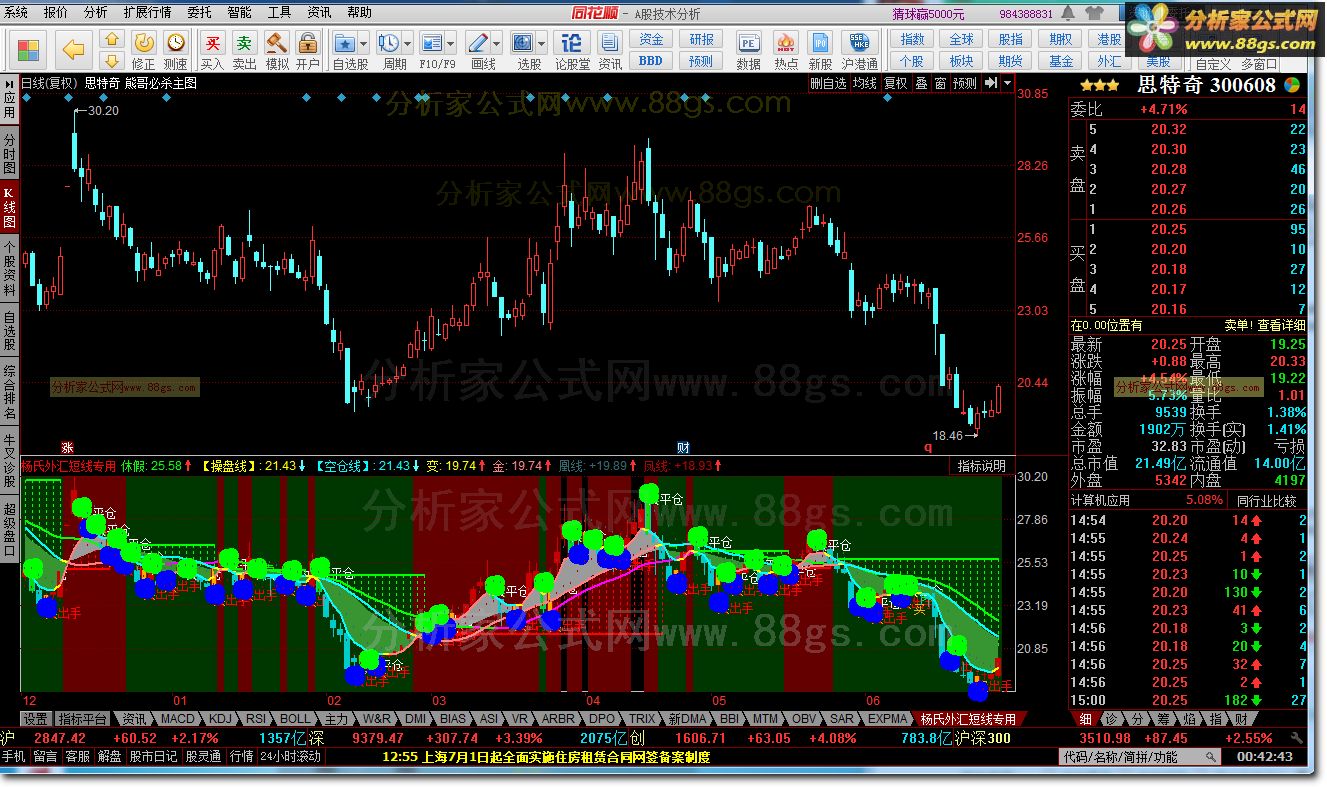The width and height of the screenshot is (1327, 787).
Task: Expand the F10/F9 dropdown arrow
Action: pos(452,44)
